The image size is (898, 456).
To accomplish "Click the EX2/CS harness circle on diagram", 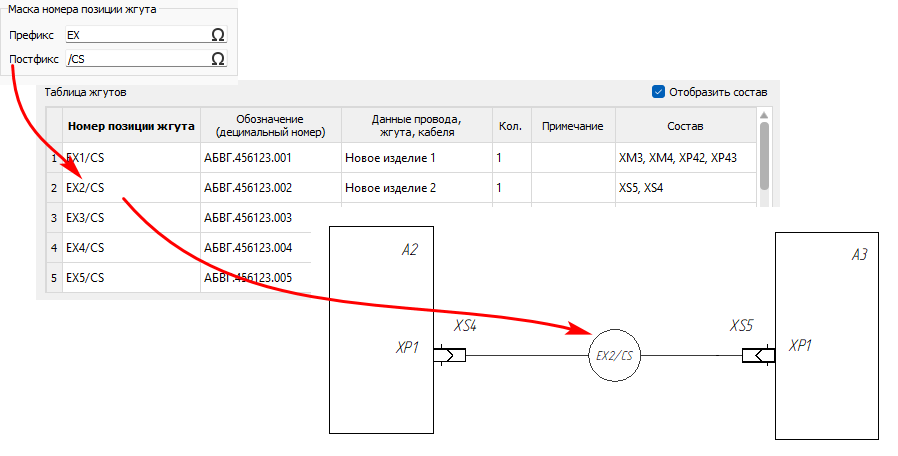I will [x=613, y=356].
